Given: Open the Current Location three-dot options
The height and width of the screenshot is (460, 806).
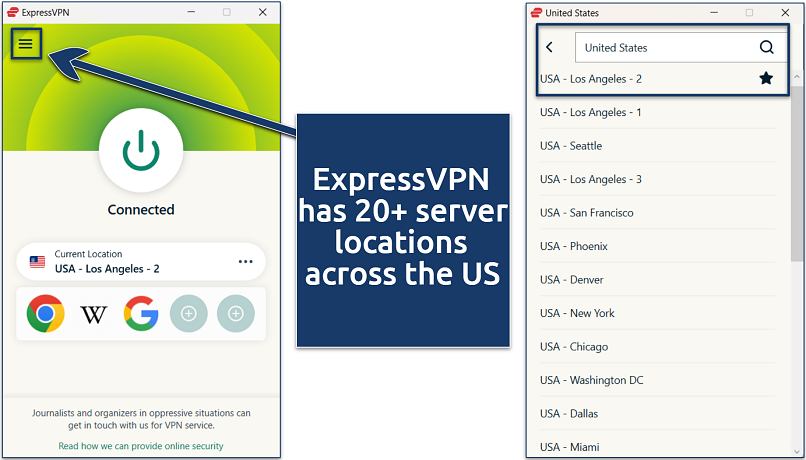Looking at the screenshot, I should point(246,262).
